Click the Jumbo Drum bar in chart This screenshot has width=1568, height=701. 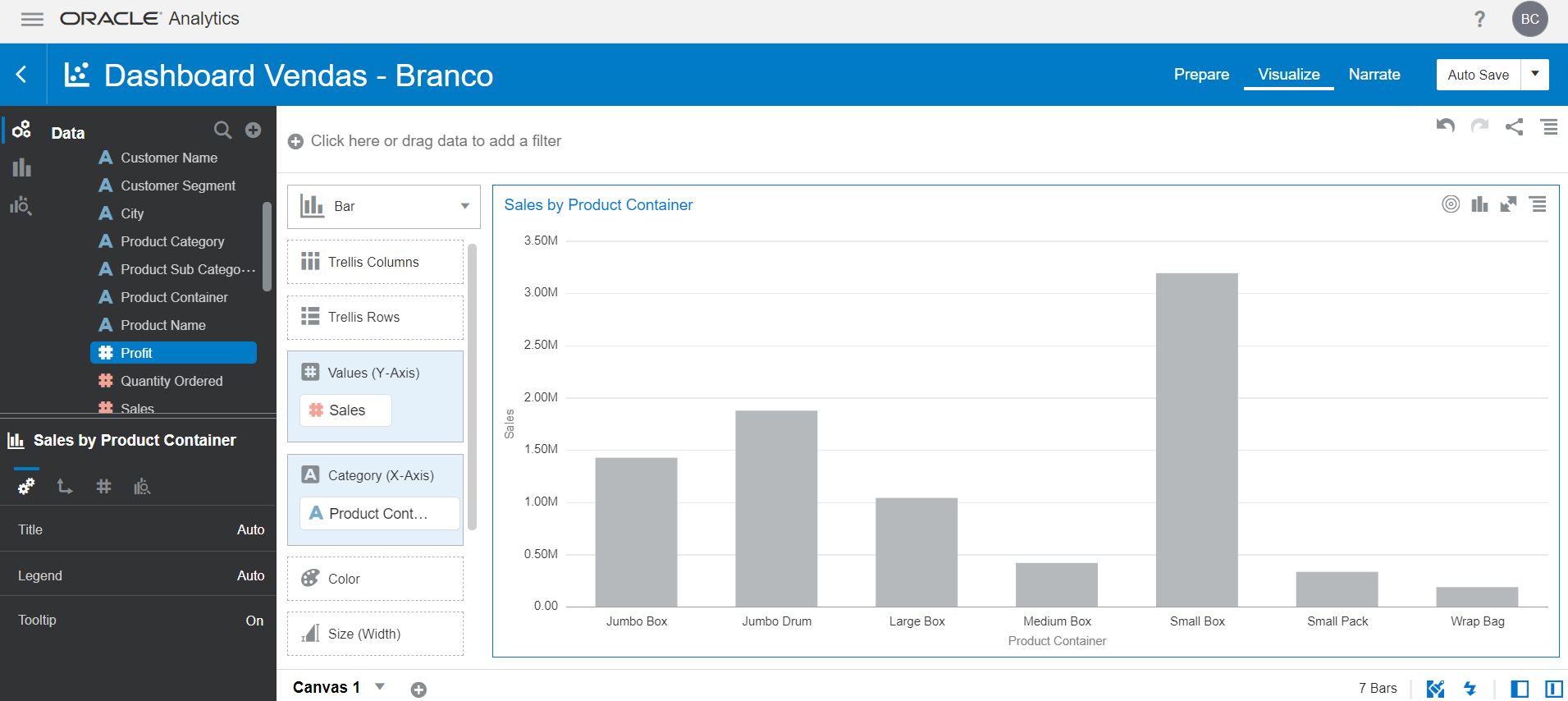click(x=776, y=509)
